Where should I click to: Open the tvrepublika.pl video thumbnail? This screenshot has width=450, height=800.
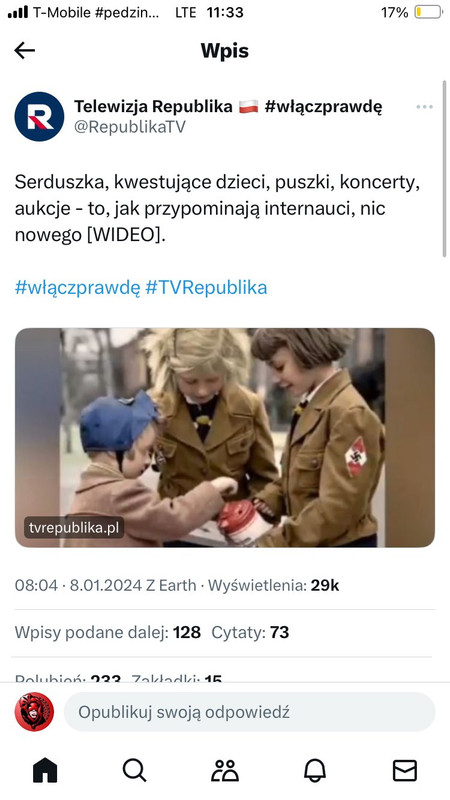pos(225,438)
